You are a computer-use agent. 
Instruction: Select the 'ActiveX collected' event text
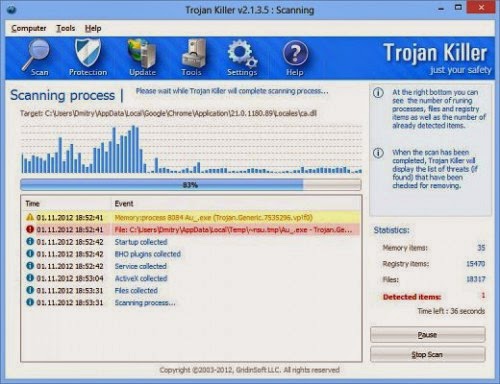point(141,278)
